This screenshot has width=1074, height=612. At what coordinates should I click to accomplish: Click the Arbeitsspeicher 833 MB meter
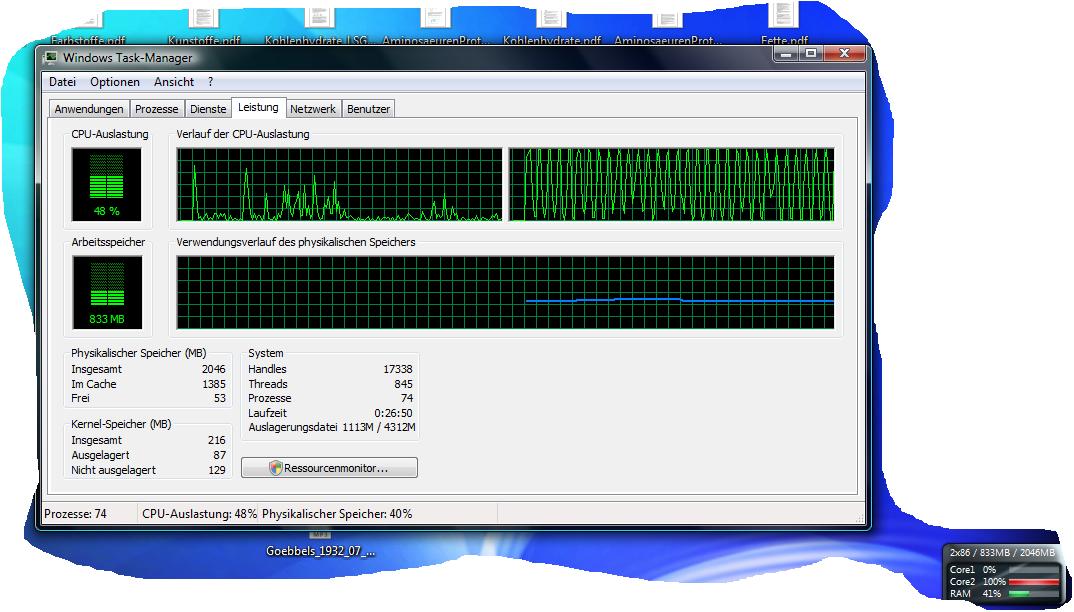point(107,293)
